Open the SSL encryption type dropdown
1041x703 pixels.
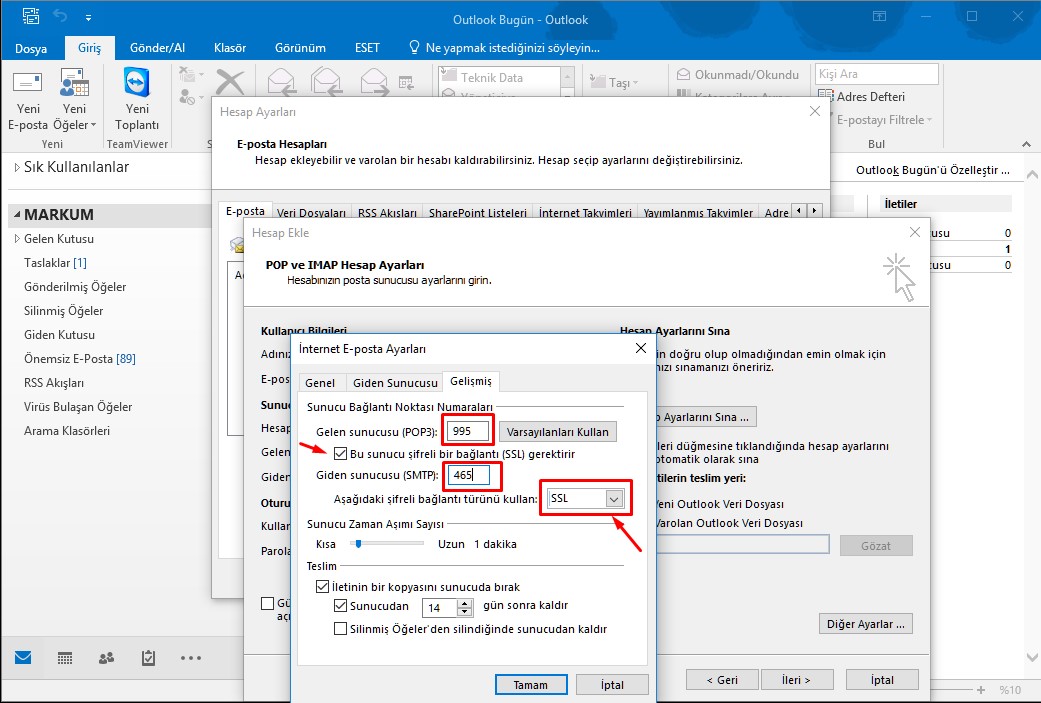point(614,499)
